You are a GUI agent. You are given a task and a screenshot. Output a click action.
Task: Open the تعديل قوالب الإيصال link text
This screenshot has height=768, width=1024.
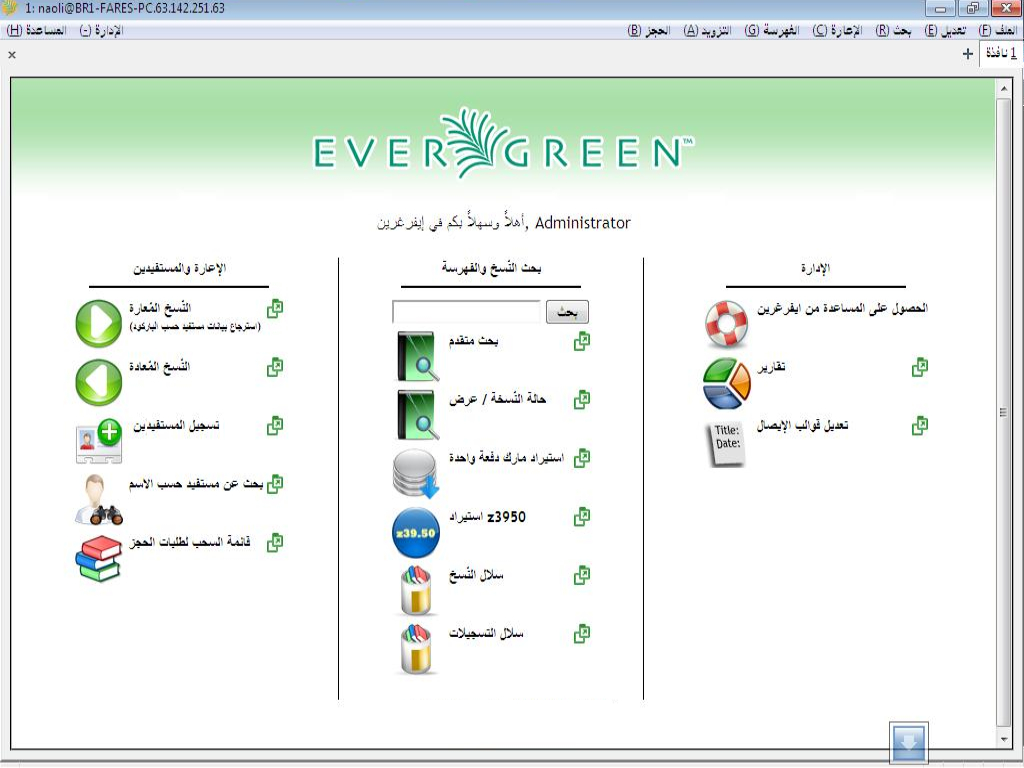(803, 426)
